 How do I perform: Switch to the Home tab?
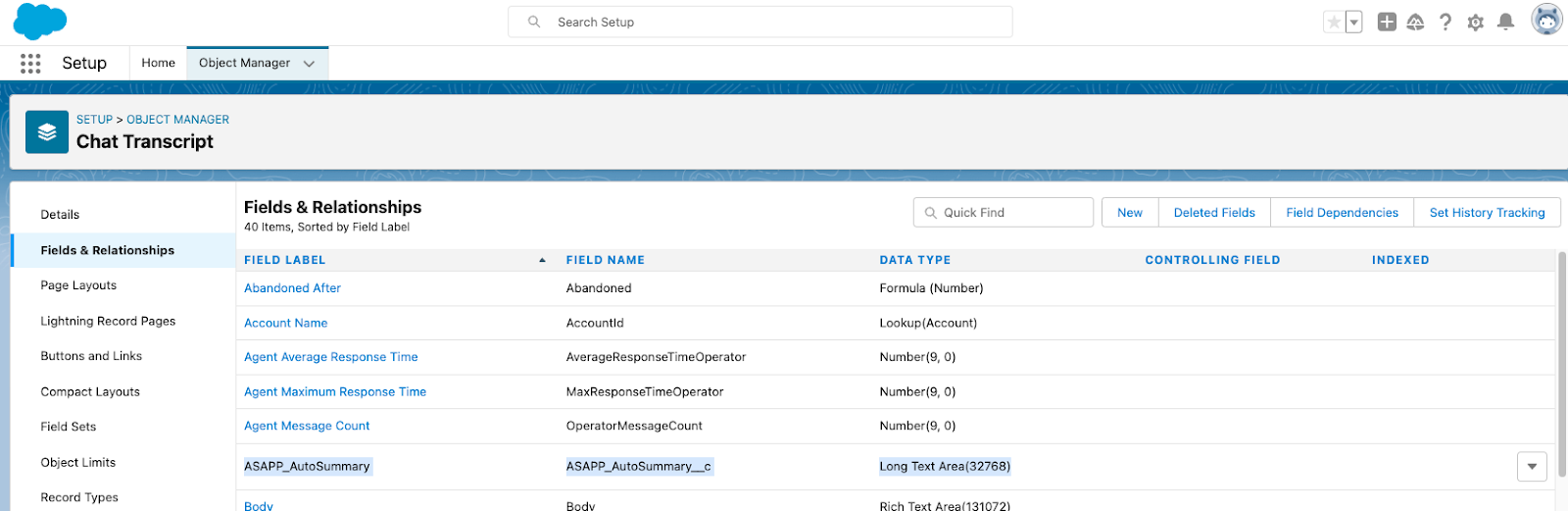tap(158, 63)
